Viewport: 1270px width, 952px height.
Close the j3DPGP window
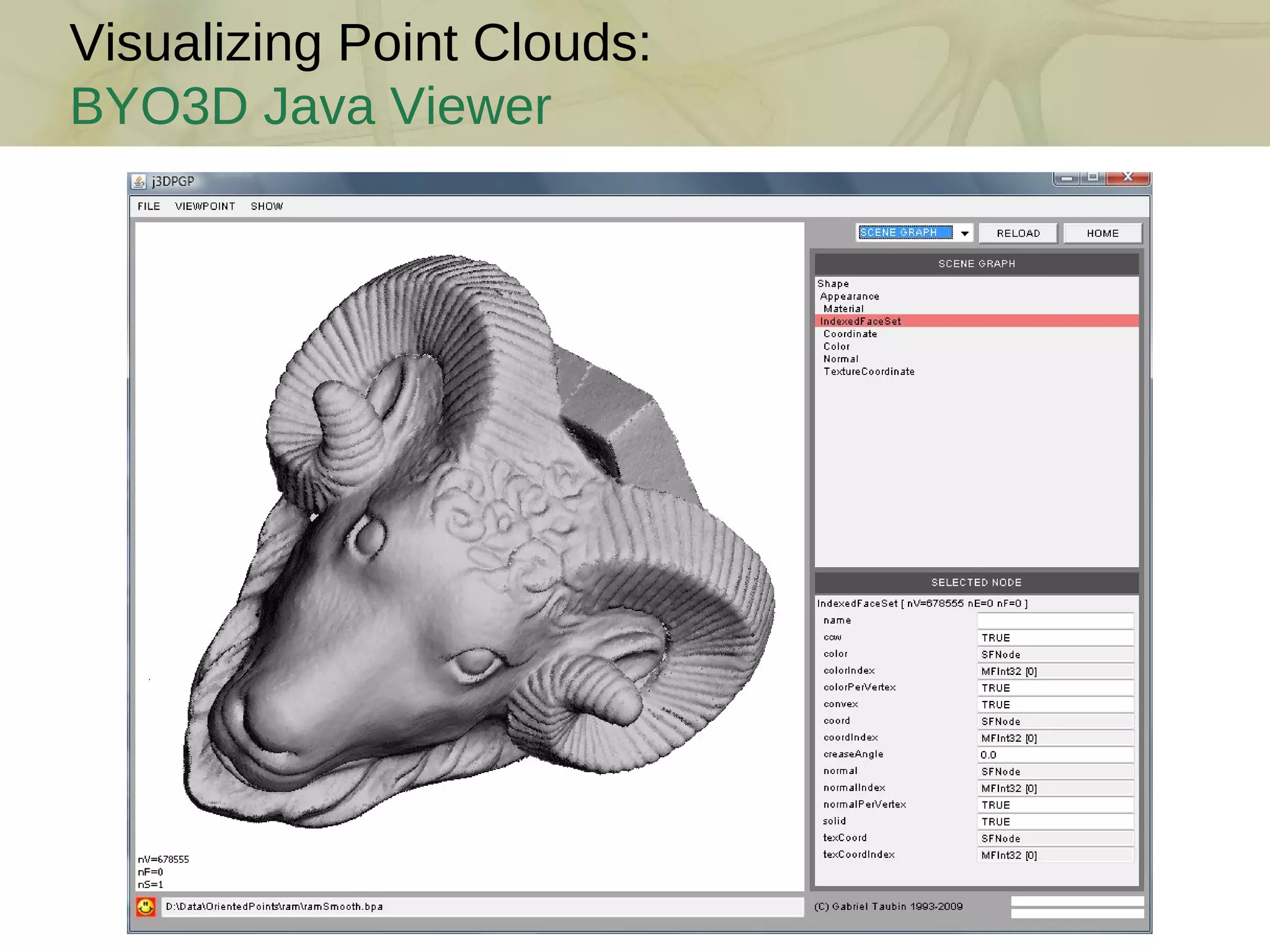click(x=1129, y=178)
